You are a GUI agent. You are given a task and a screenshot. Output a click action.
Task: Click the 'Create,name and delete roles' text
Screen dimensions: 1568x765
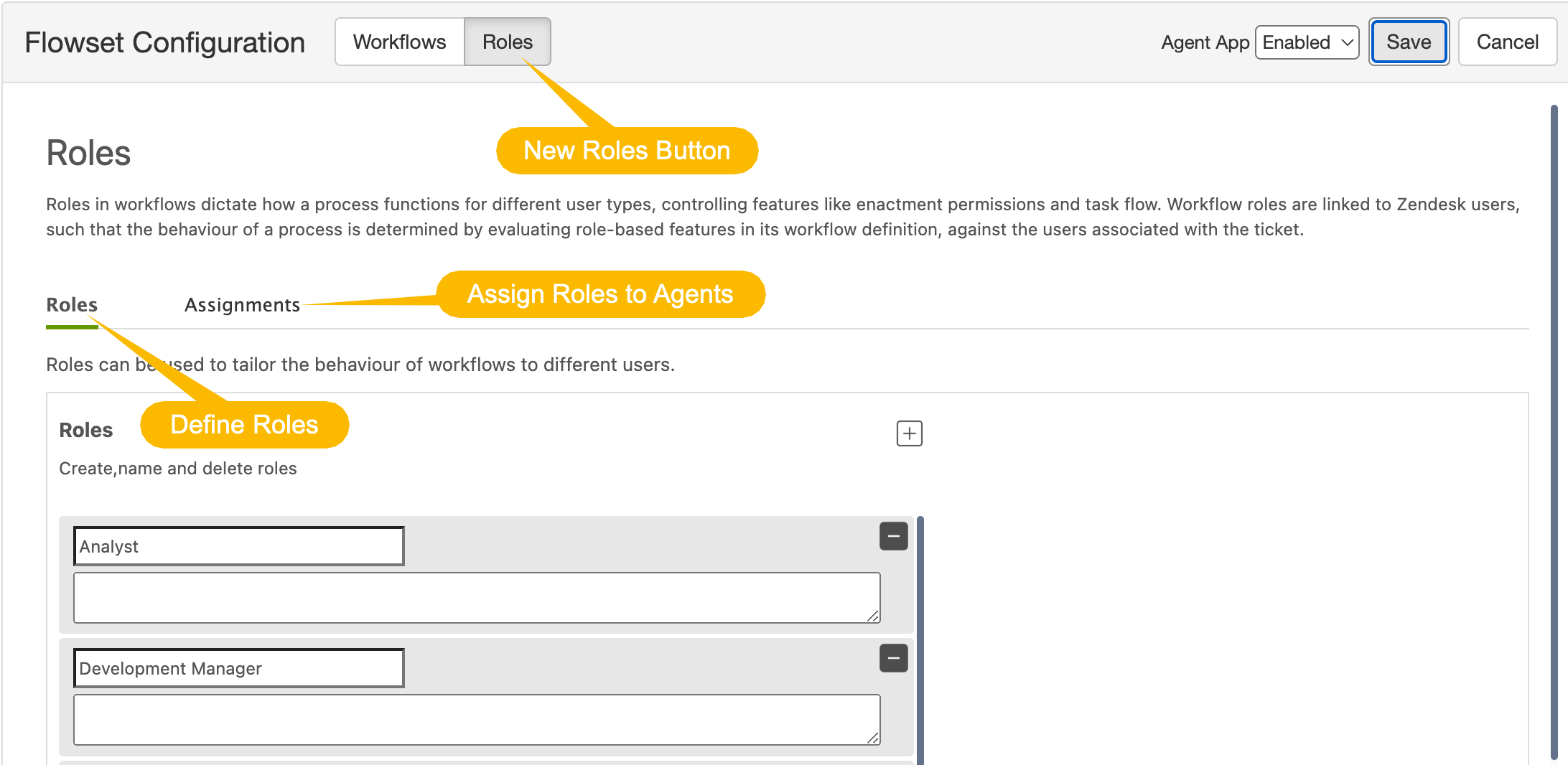point(178,469)
